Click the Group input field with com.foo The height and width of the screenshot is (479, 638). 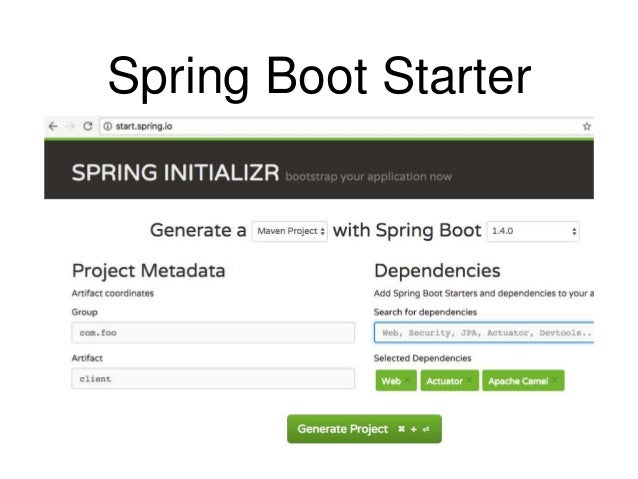(x=213, y=332)
